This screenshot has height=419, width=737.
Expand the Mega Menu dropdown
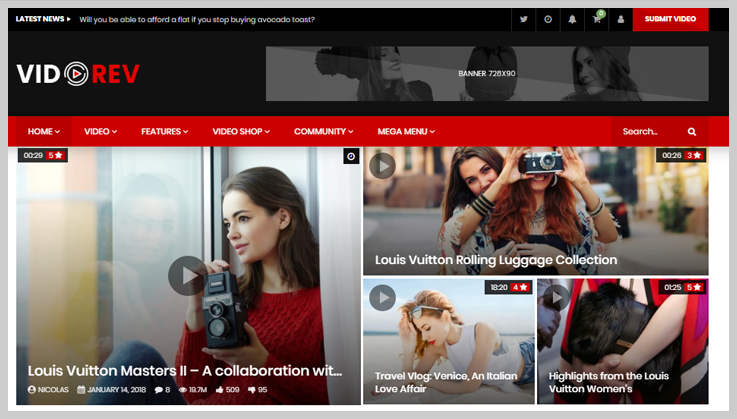406,132
